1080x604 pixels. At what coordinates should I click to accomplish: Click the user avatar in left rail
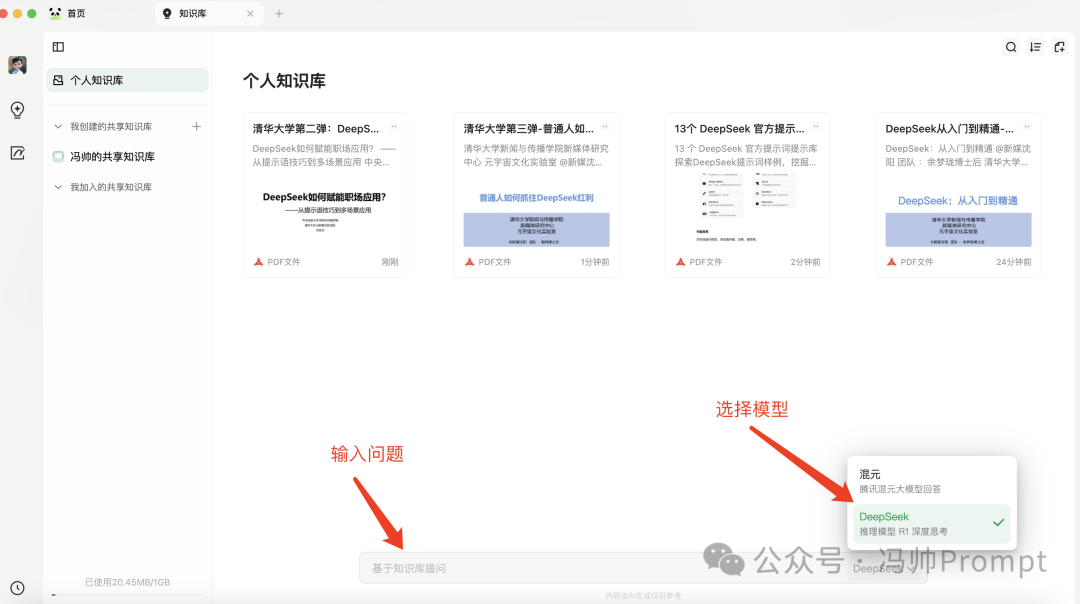[17, 65]
